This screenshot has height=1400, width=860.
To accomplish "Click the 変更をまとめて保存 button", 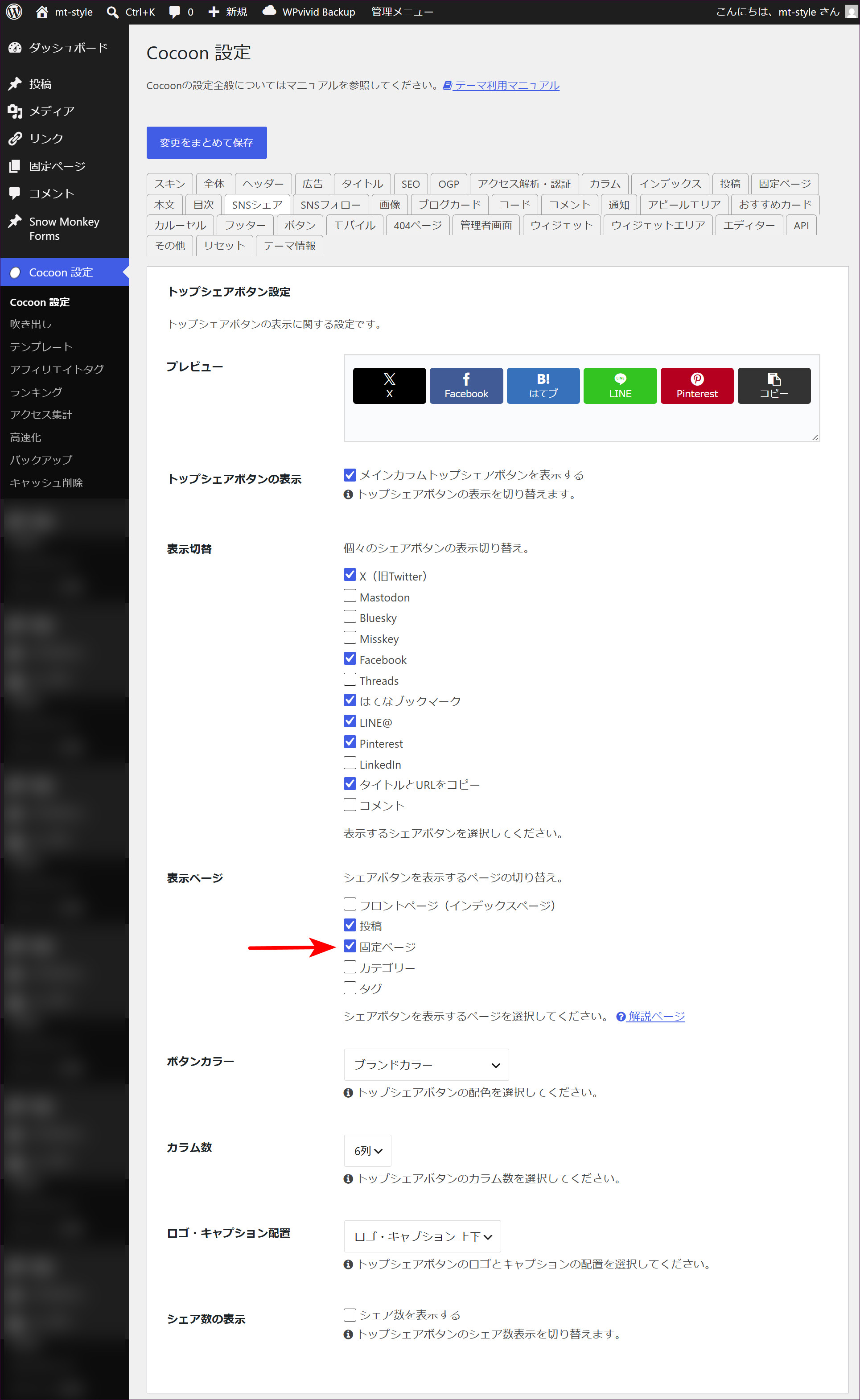I will coord(206,143).
